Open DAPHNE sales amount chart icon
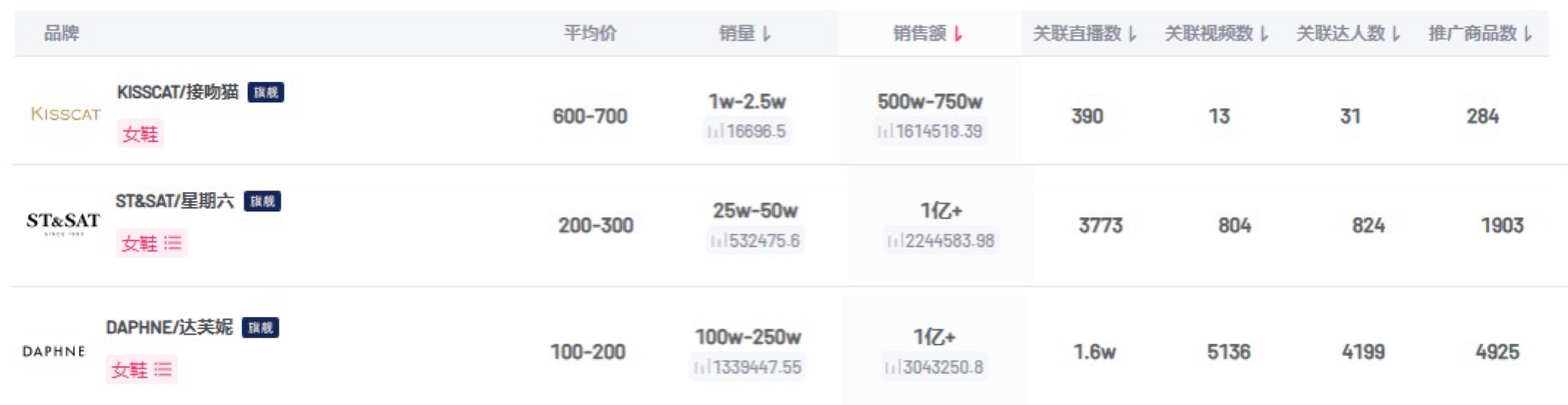The height and width of the screenshot is (405, 1568). [x=893, y=367]
